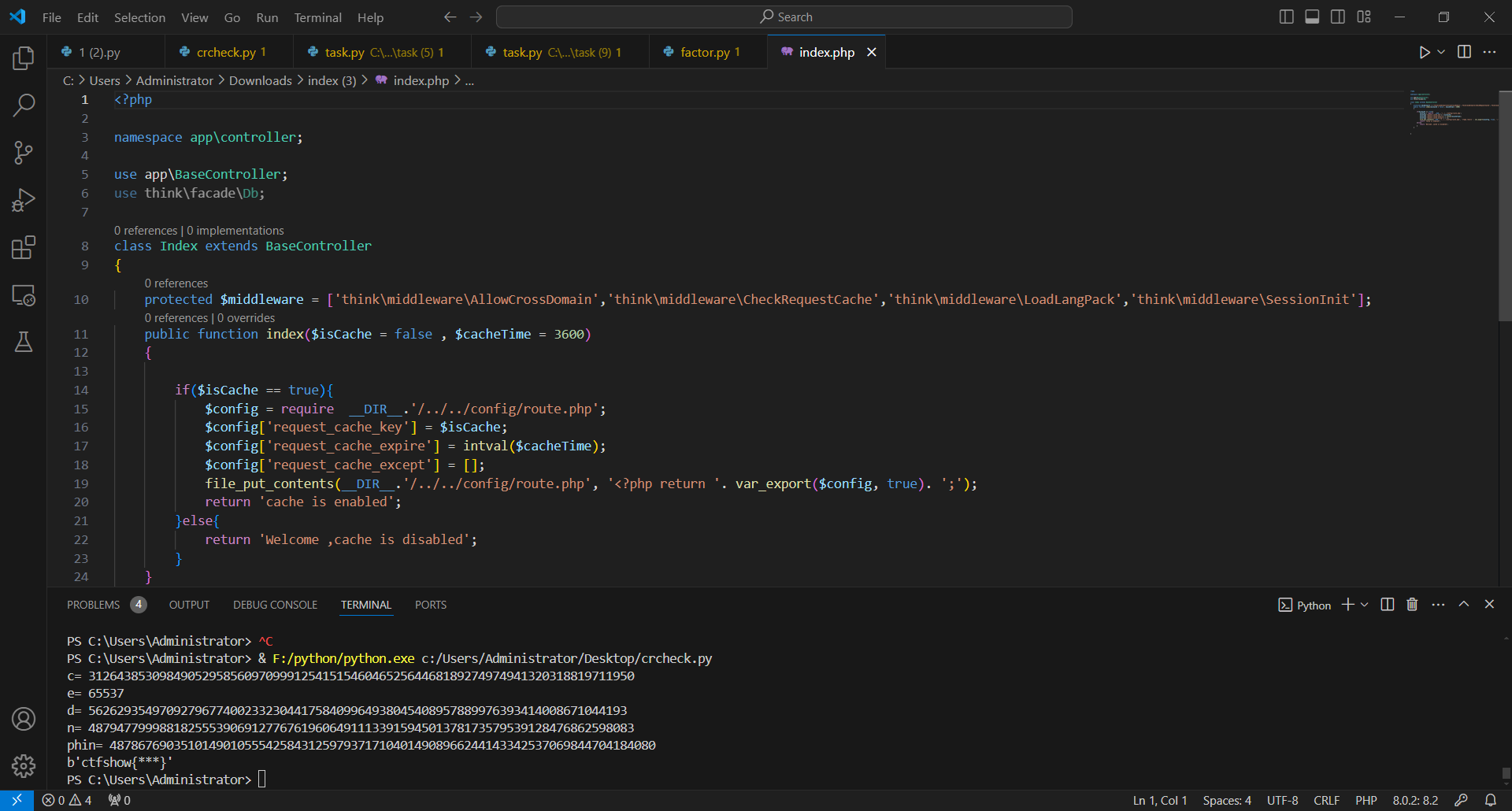1512x811 pixels.
Task: Expand the Administrator breadcrumb segment
Action: tap(175, 81)
